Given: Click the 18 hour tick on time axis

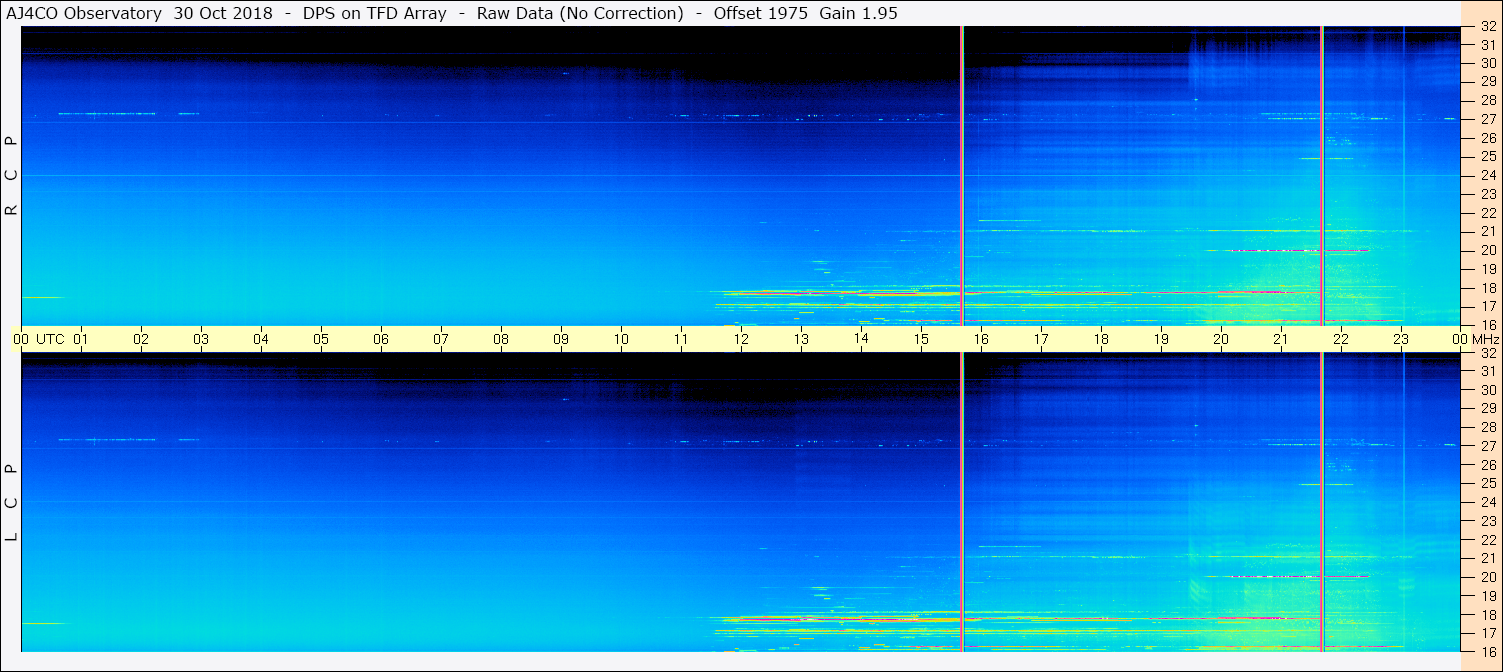Looking at the screenshot, I should pyautogui.click(x=1101, y=339).
